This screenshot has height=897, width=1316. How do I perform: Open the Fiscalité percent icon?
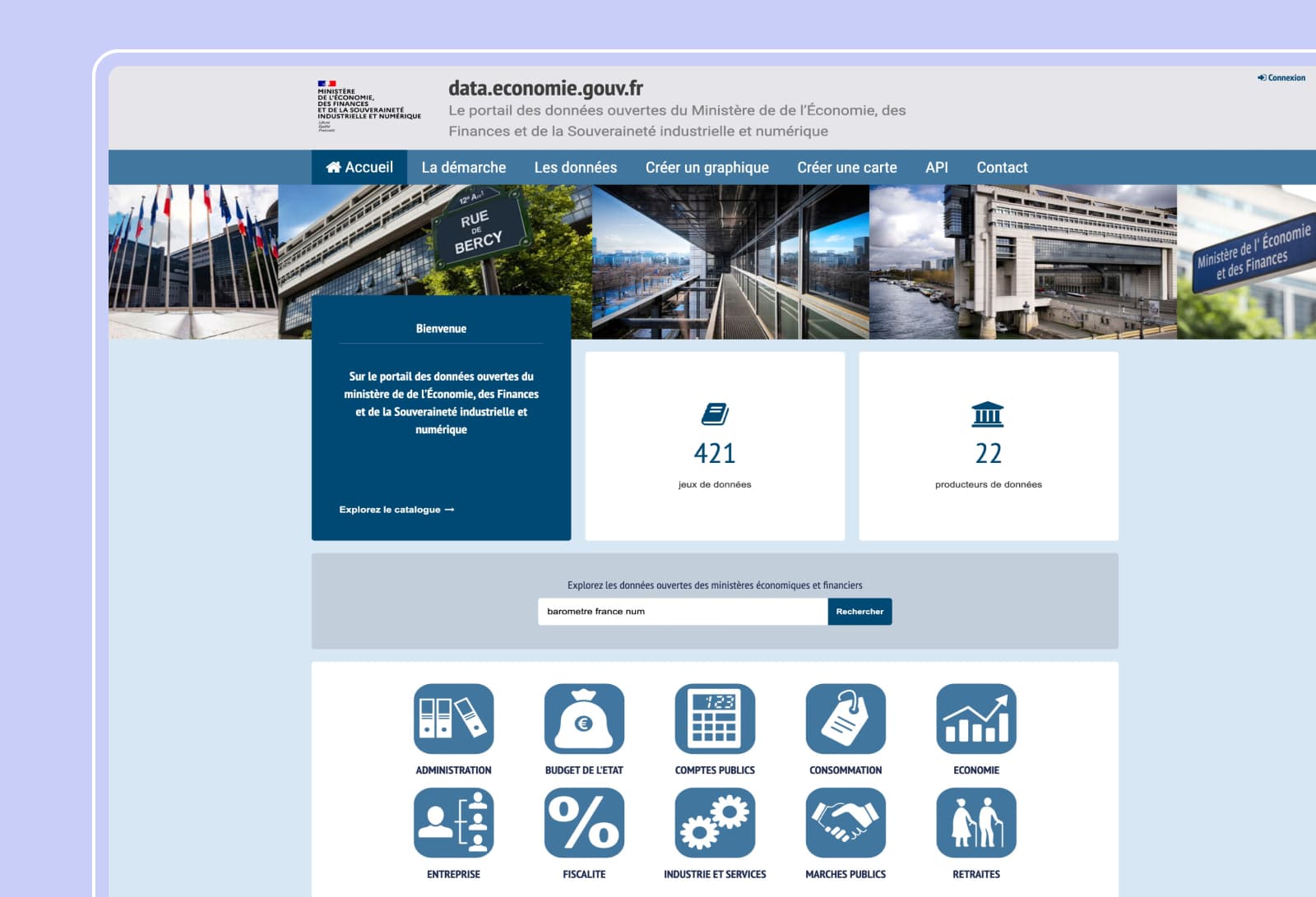tap(584, 823)
